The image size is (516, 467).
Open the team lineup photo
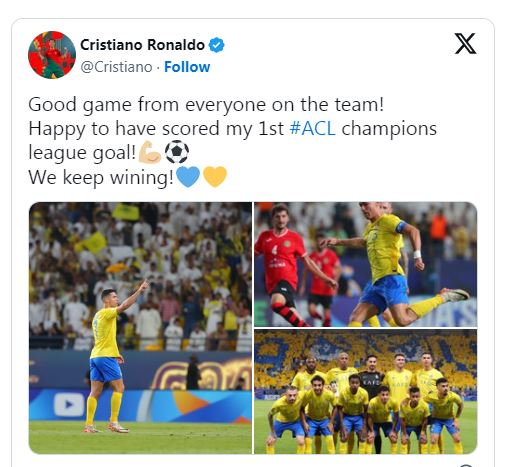click(x=366, y=392)
